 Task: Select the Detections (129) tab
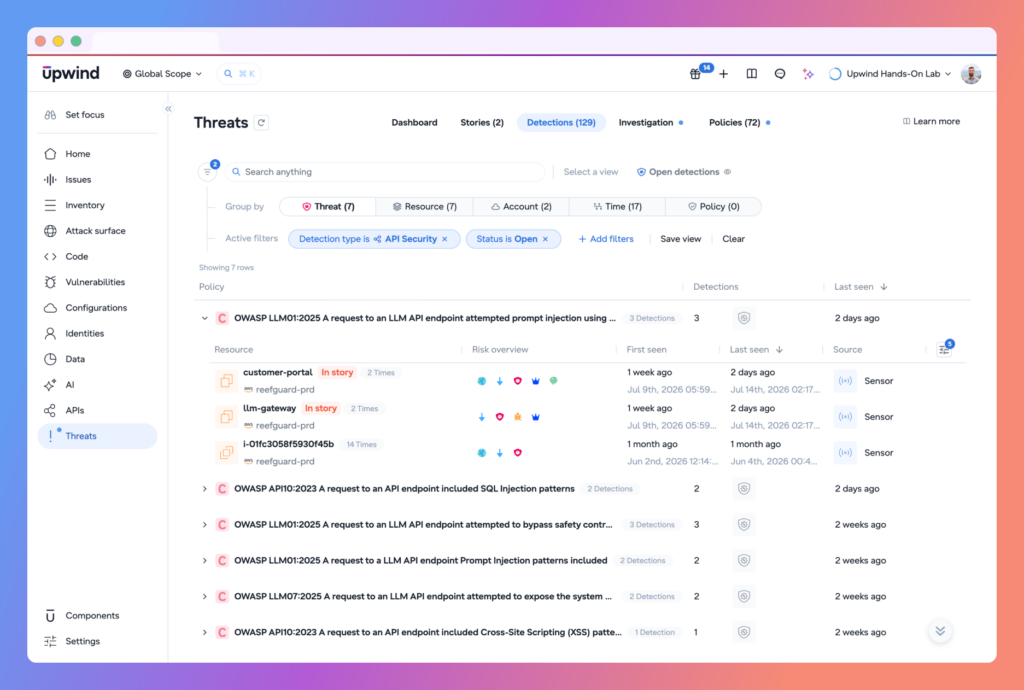561,122
